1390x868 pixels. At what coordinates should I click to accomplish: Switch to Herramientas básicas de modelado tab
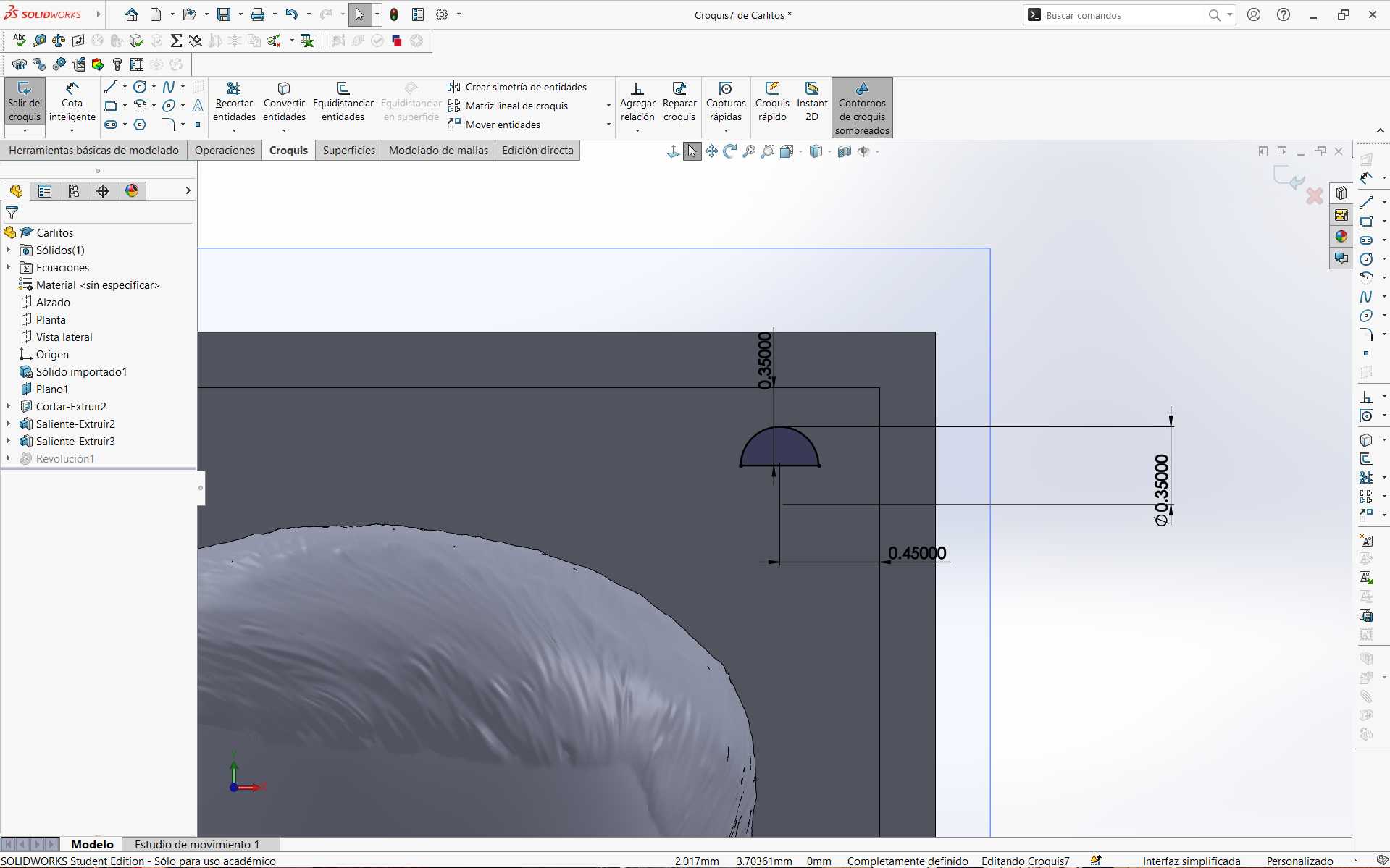tap(93, 151)
